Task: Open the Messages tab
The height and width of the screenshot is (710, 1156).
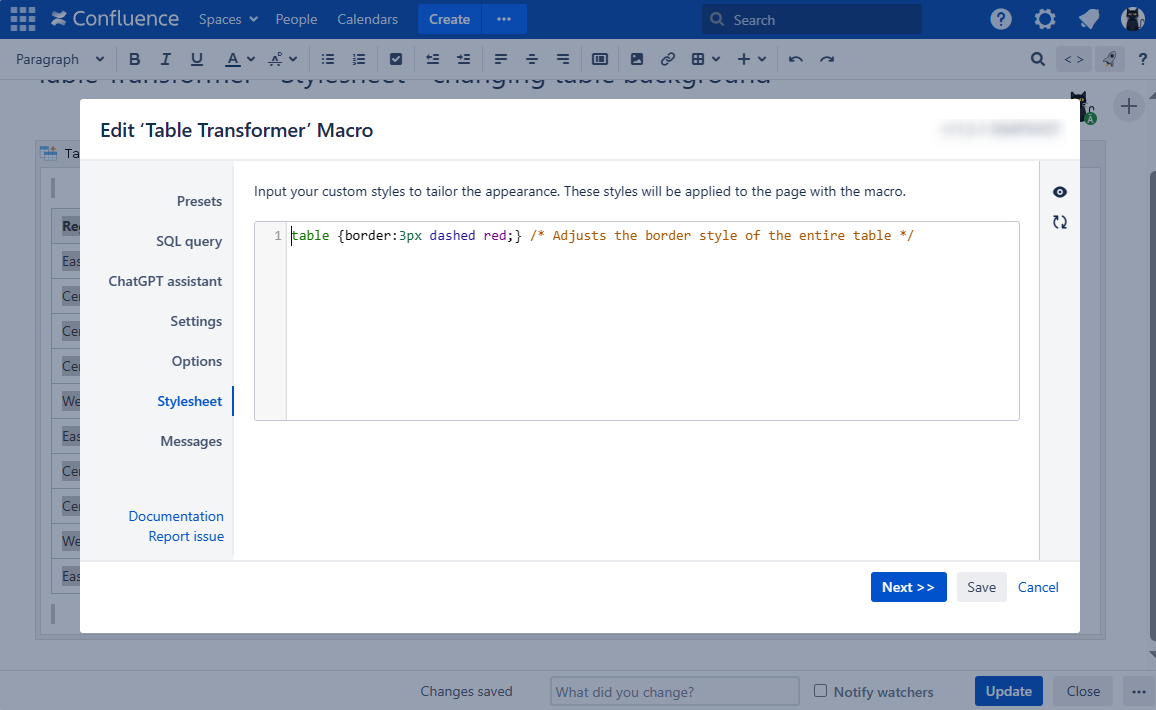Action: [x=191, y=441]
